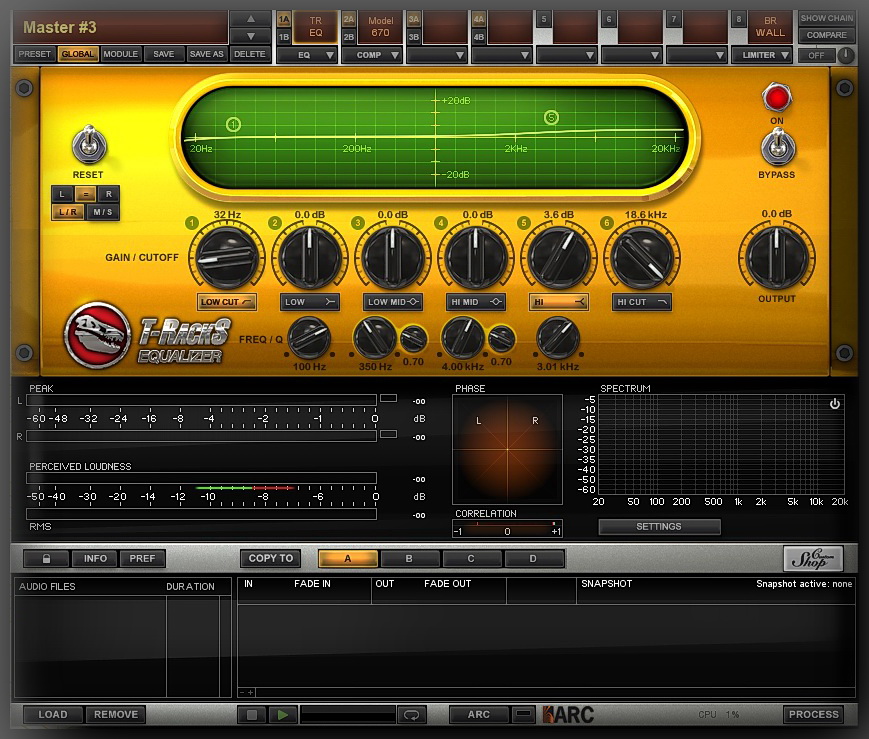Toggle the LOW MID band button
The image size is (869, 739).
pos(393,302)
